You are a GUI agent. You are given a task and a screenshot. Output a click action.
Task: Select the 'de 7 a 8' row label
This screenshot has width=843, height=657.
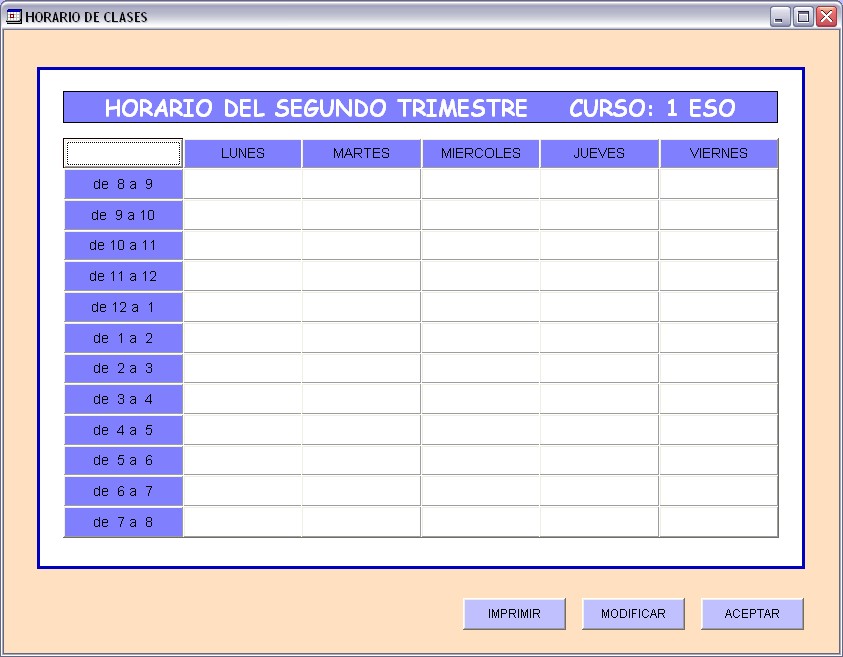[x=123, y=522]
